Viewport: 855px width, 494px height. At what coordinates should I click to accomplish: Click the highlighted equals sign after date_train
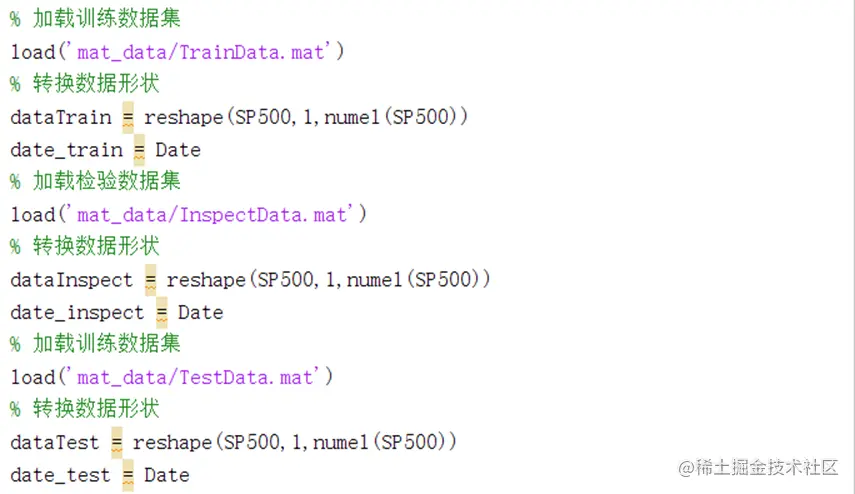tap(139, 151)
